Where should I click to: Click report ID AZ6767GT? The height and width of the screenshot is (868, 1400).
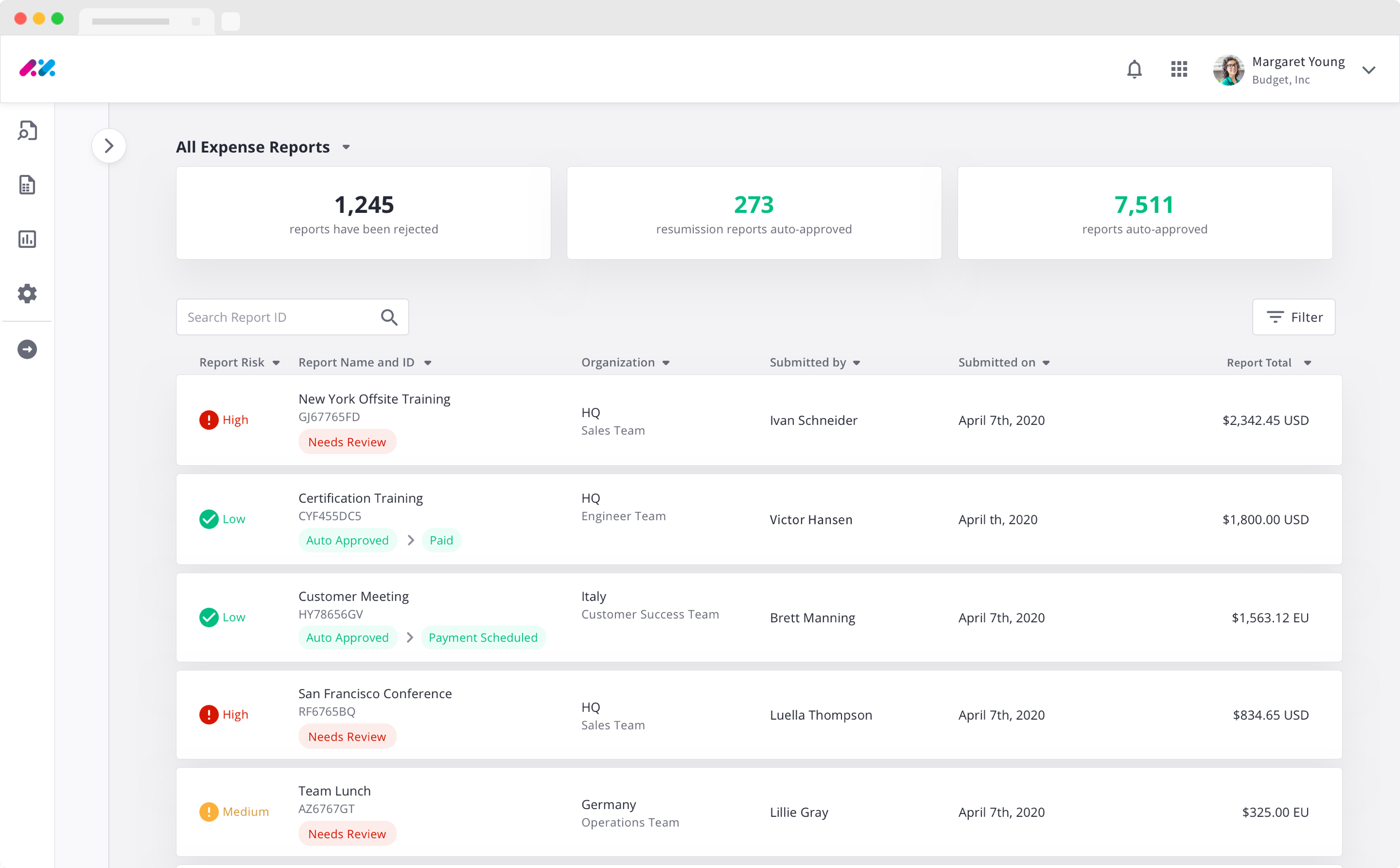coord(327,809)
